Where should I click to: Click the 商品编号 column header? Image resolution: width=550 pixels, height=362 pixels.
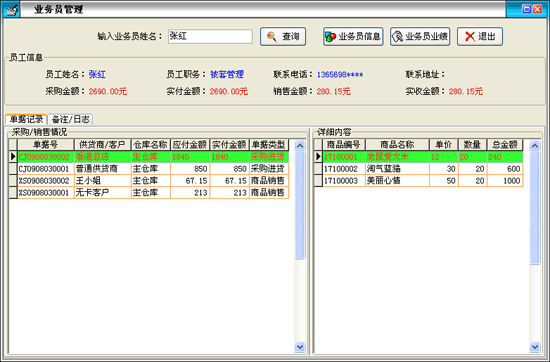click(344, 145)
